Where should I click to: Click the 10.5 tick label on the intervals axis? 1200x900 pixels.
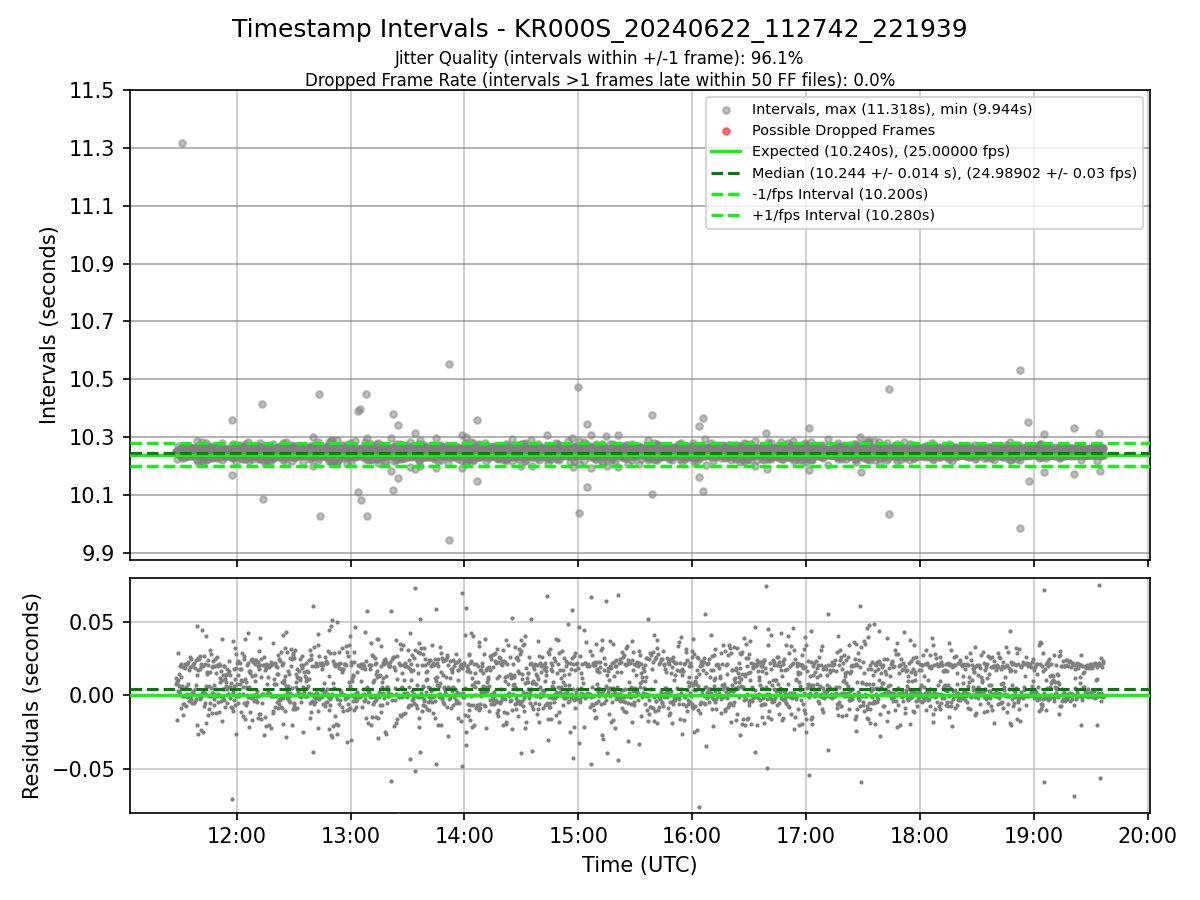pos(94,380)
